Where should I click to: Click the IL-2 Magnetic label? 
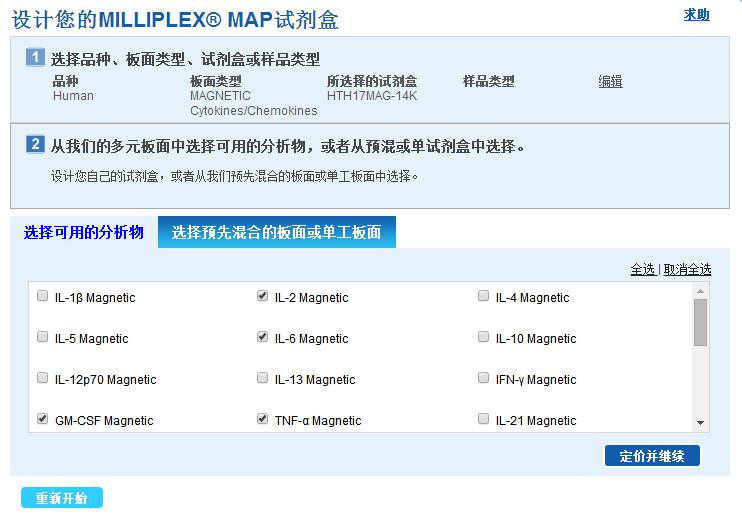click(311, 298)
